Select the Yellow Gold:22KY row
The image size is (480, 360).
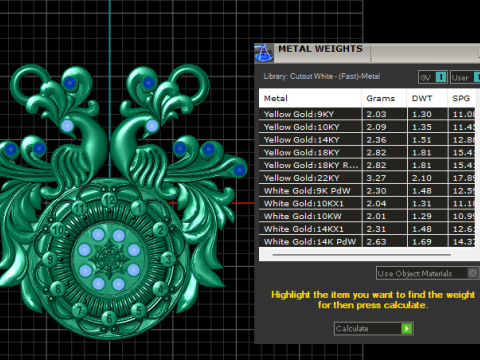tap(367, 178)
